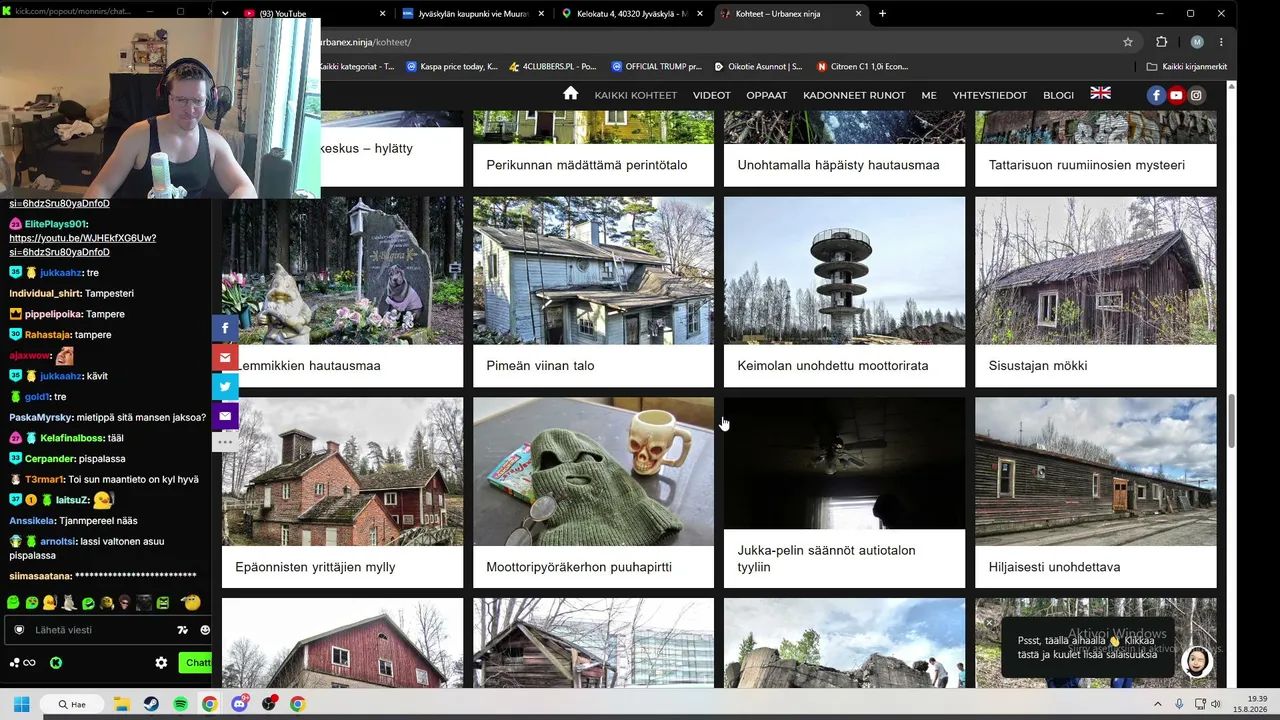This screenshot has height=720, width=1280.
Task: Open Steam from taskbar
Action: [151, 704]
